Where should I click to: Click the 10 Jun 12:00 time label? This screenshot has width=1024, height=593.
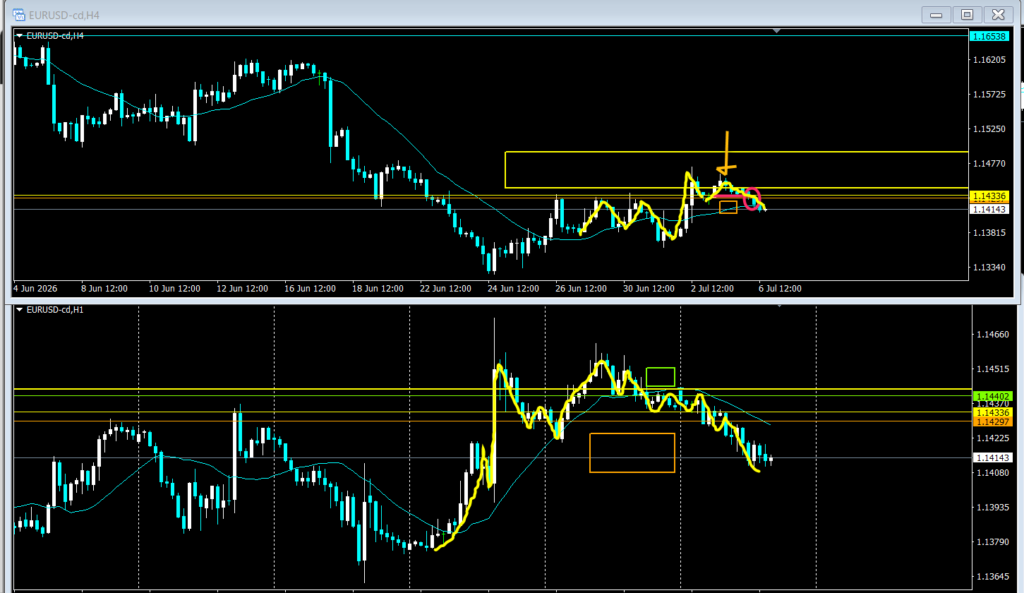174,289
